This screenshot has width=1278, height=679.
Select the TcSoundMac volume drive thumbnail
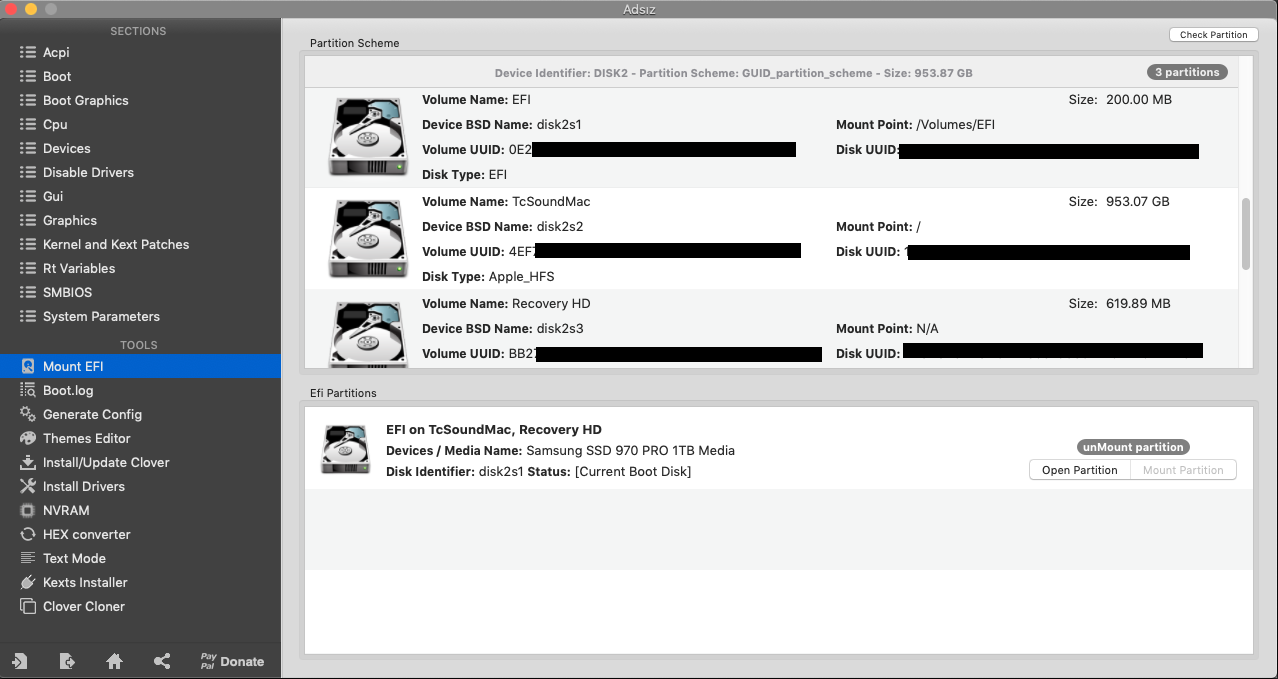pos(368,239)
